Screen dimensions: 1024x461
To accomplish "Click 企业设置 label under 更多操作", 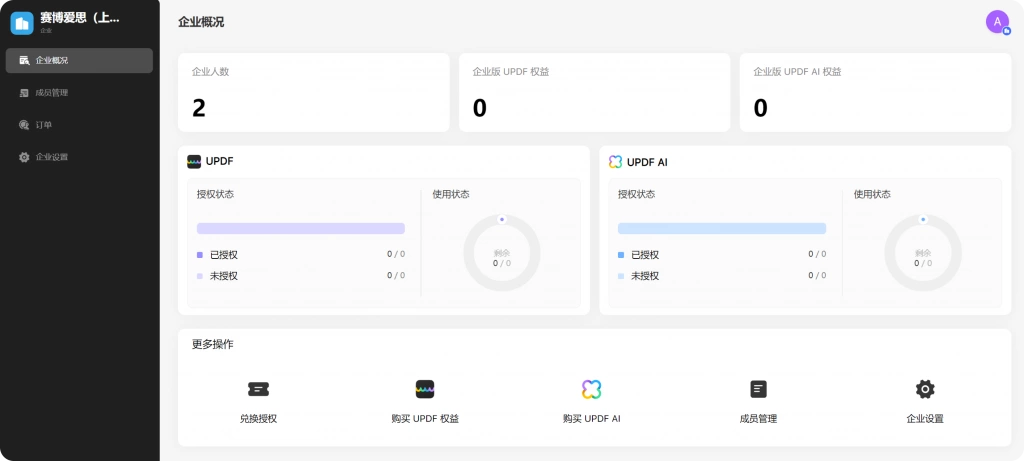I will 925,419.
